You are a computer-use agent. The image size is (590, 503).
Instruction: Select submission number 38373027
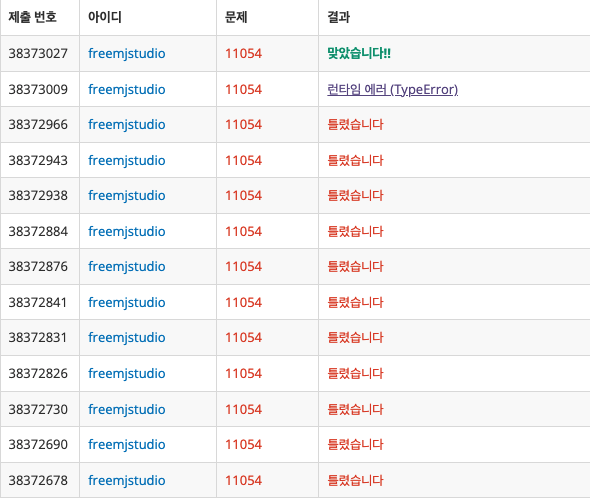pos(38,53)
